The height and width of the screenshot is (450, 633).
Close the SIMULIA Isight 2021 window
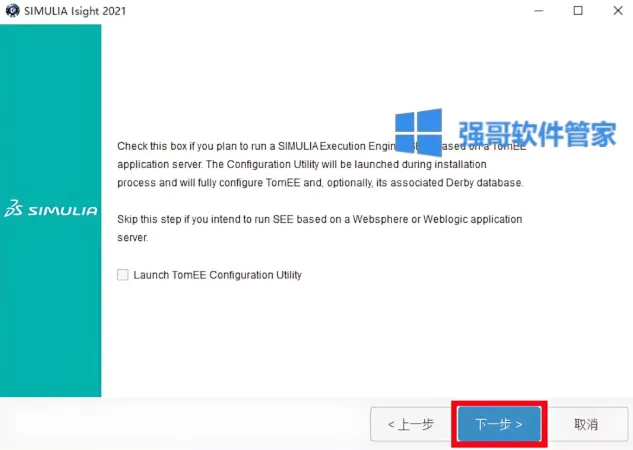pyautogui.click(x=618, y=10)
